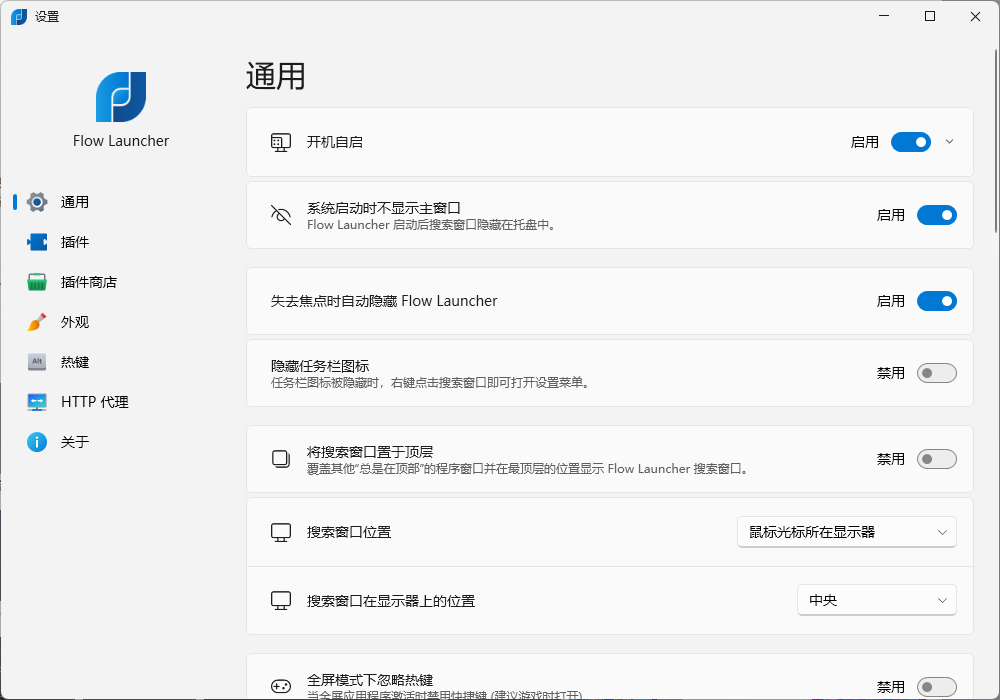The image size is (1000, 700).
Task: Open the 中央 position dropdown
Action: click(876, 600)
